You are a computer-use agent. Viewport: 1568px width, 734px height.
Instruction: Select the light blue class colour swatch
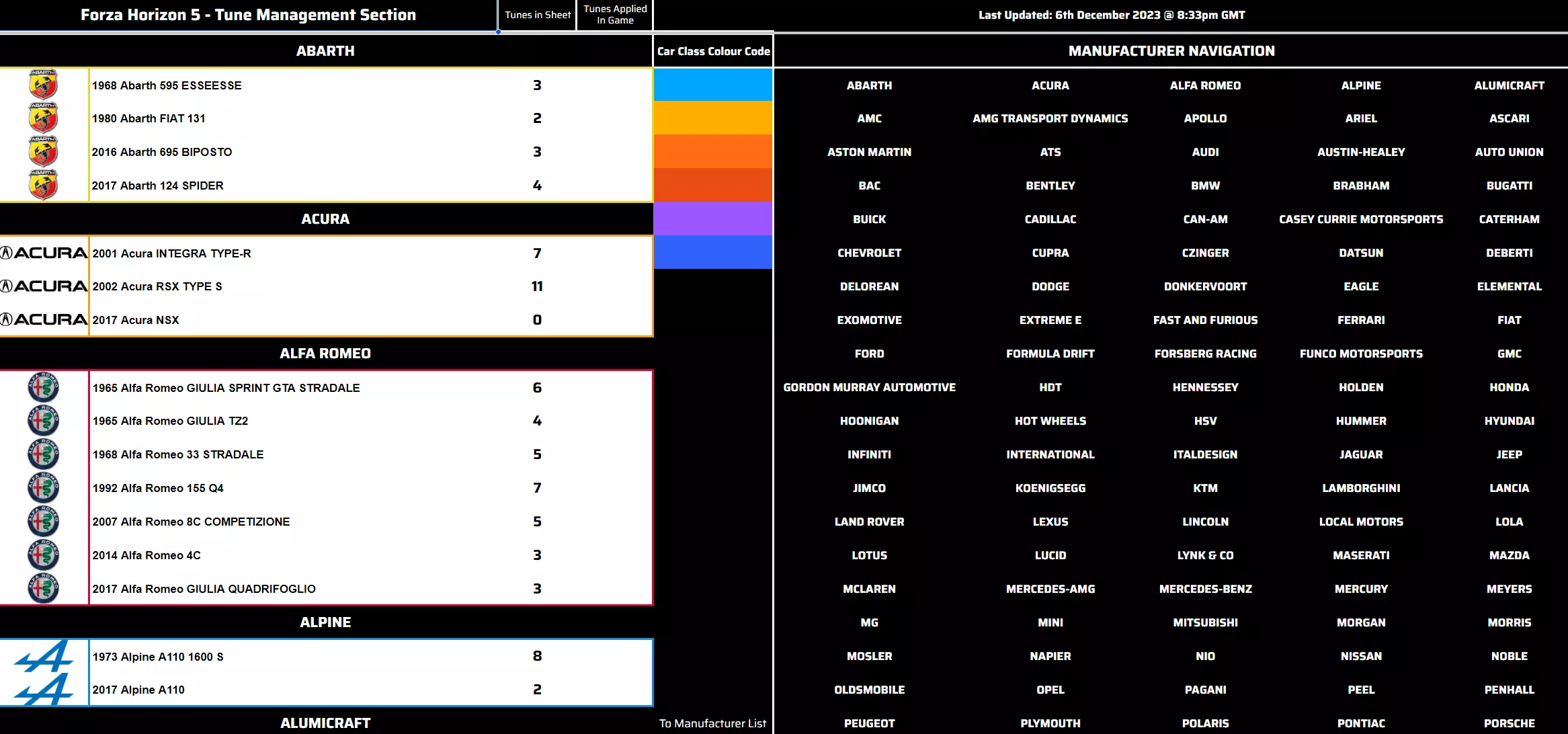712,85
